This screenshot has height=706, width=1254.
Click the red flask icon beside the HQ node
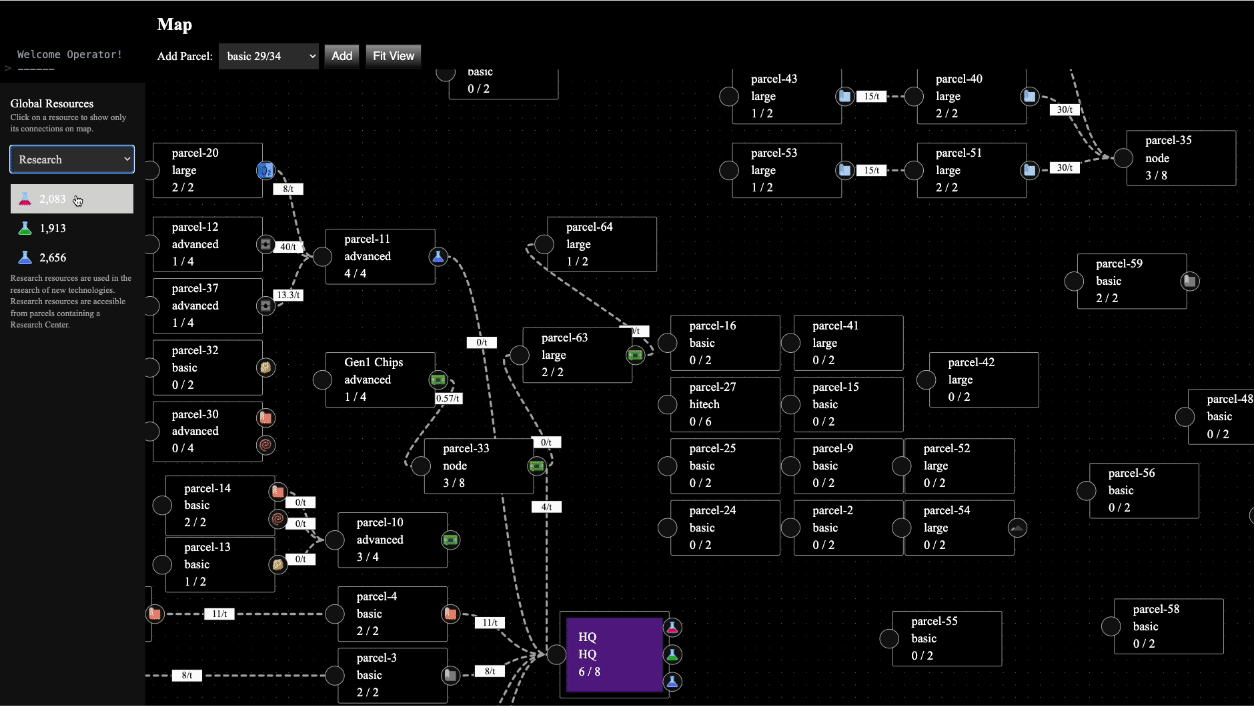pyautogui.click(x=672, y=627)
